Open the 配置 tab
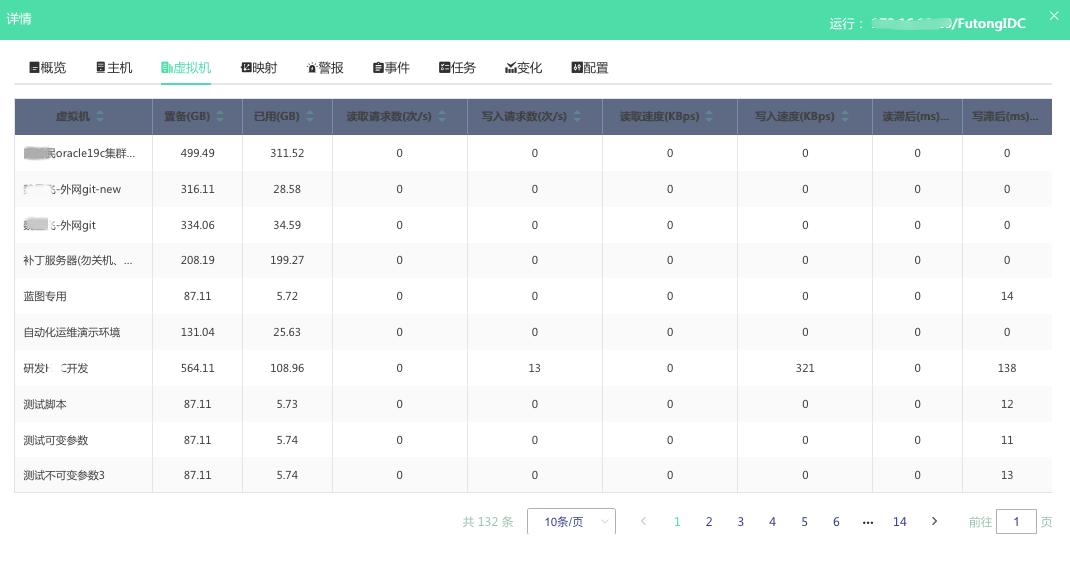 tap(590, 68)
